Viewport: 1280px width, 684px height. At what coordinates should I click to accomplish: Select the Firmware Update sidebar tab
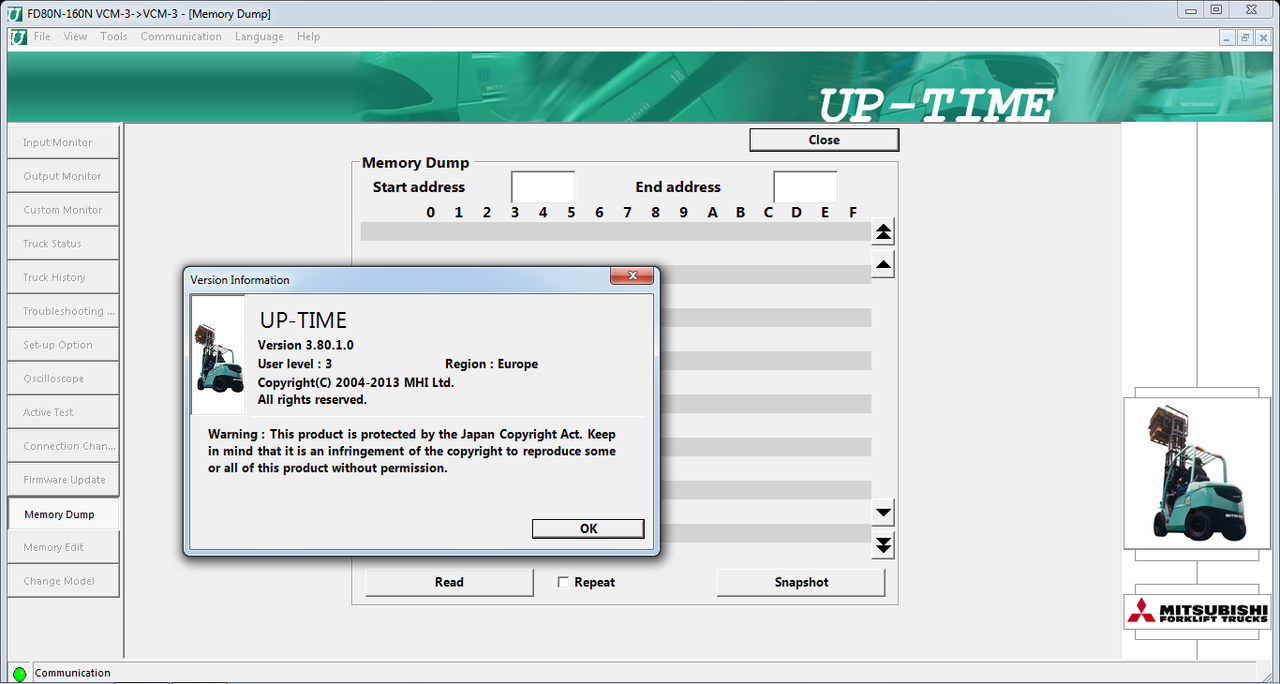click(x=63, y=480)
